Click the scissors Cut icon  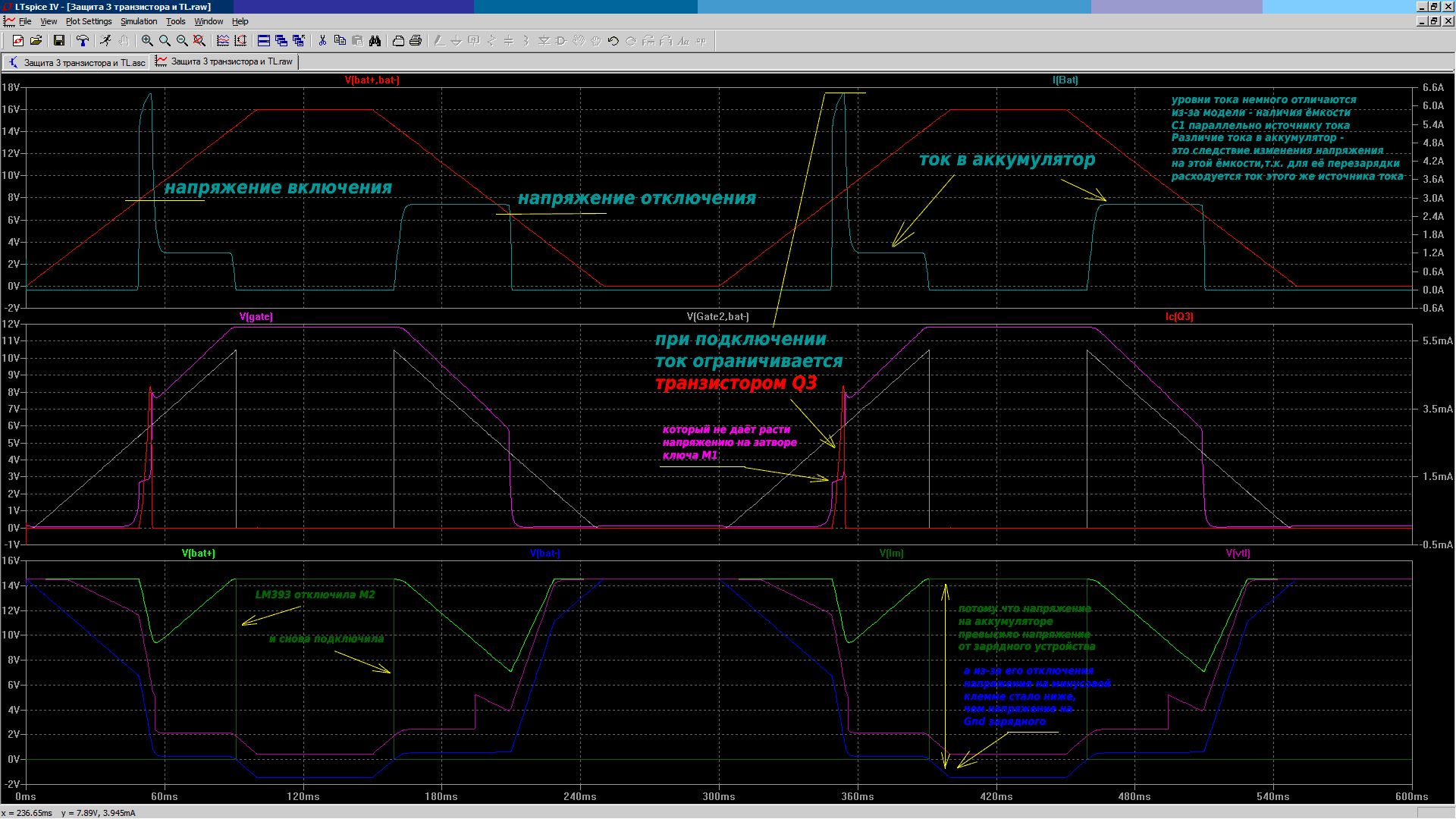(322, 41)
